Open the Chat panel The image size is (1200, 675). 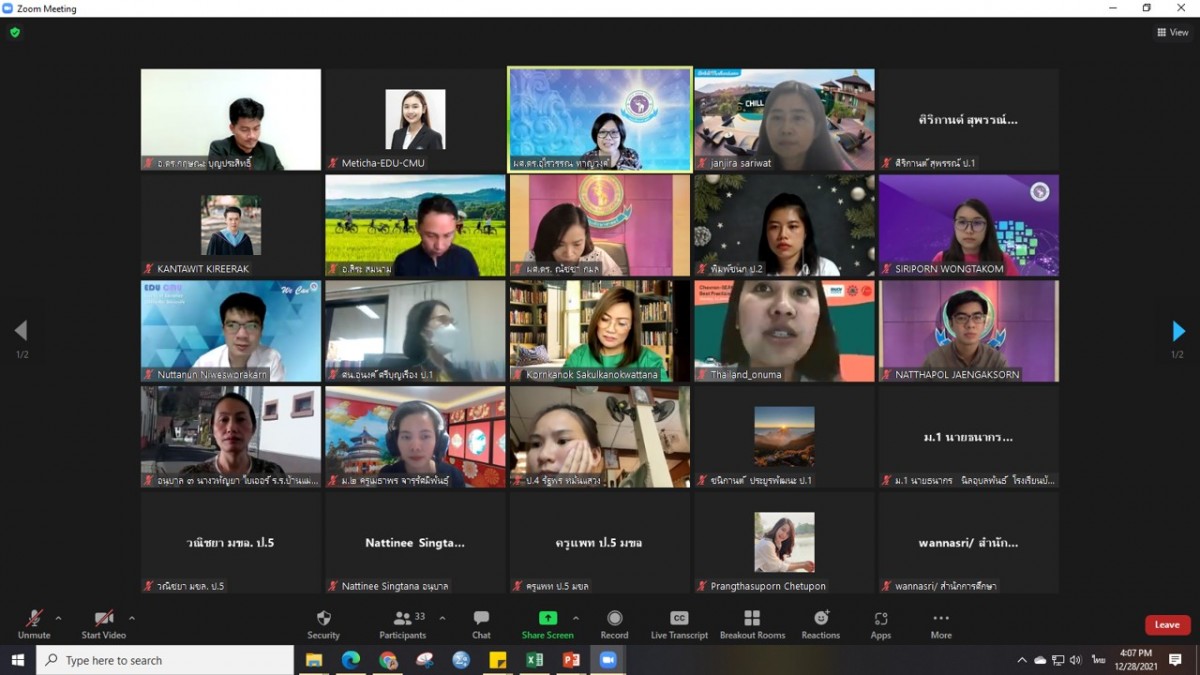point(481,619)
